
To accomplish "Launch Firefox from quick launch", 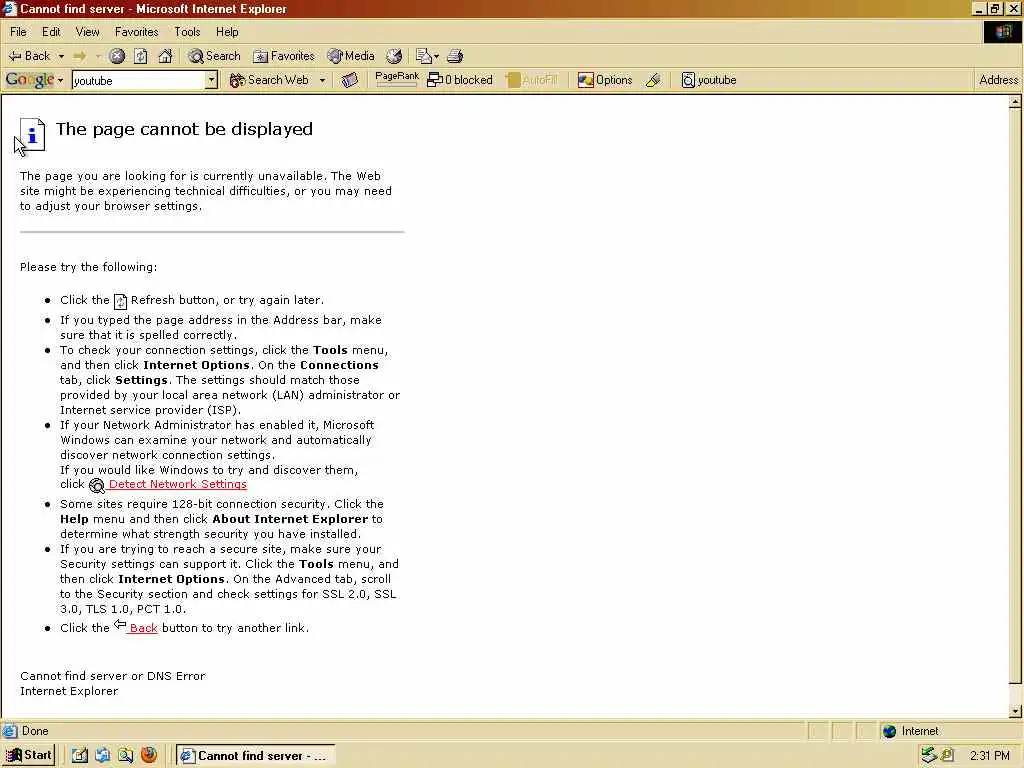I will click(x=149, y=755).
